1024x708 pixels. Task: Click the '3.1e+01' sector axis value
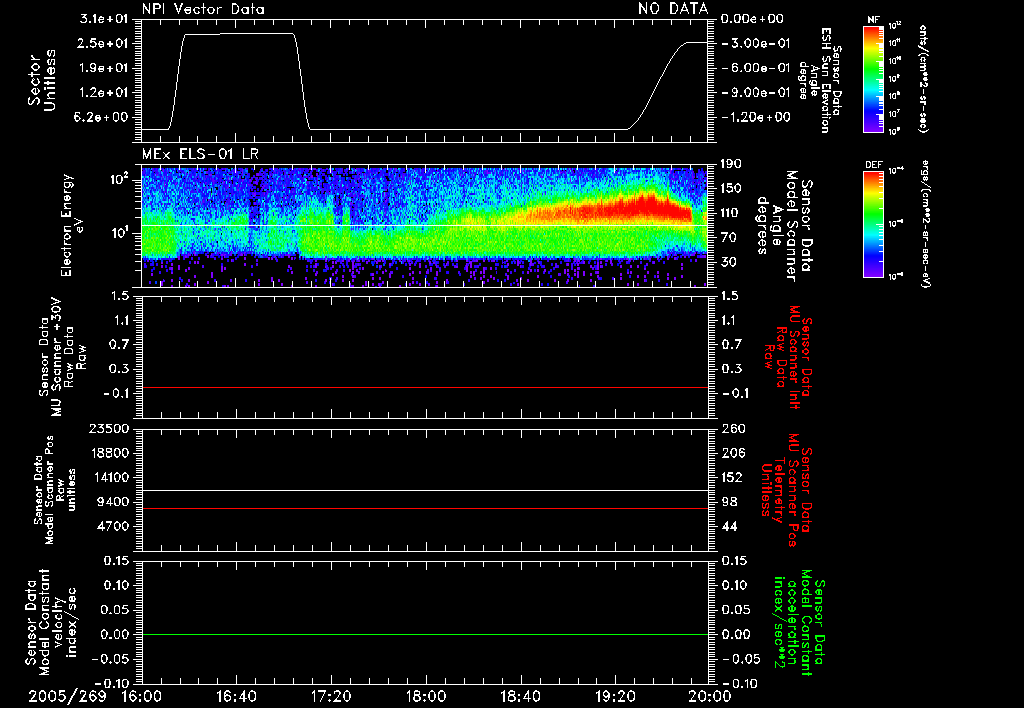[104, 19]
